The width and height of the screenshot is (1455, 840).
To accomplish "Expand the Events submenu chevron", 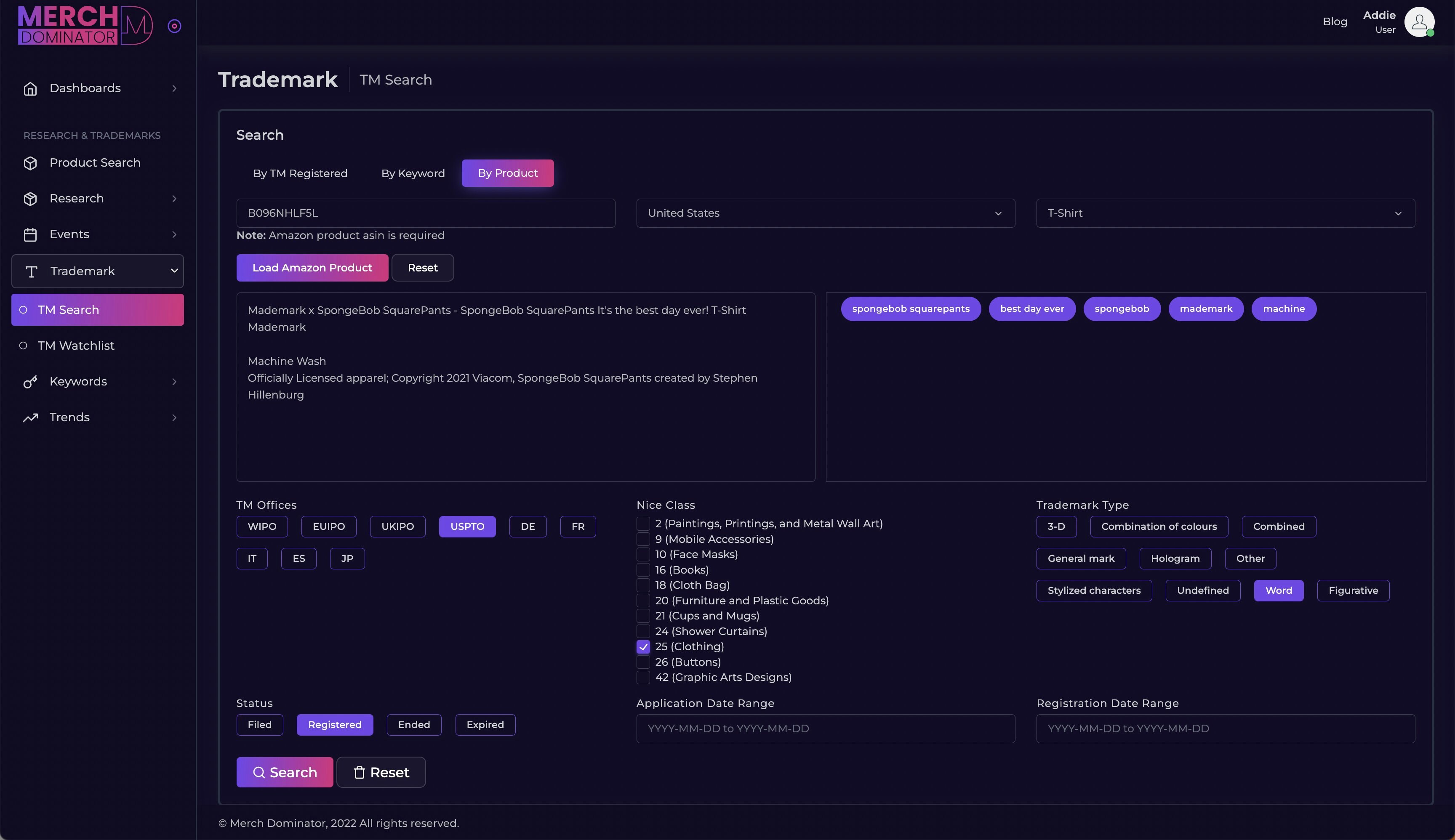I will point(174,234).
